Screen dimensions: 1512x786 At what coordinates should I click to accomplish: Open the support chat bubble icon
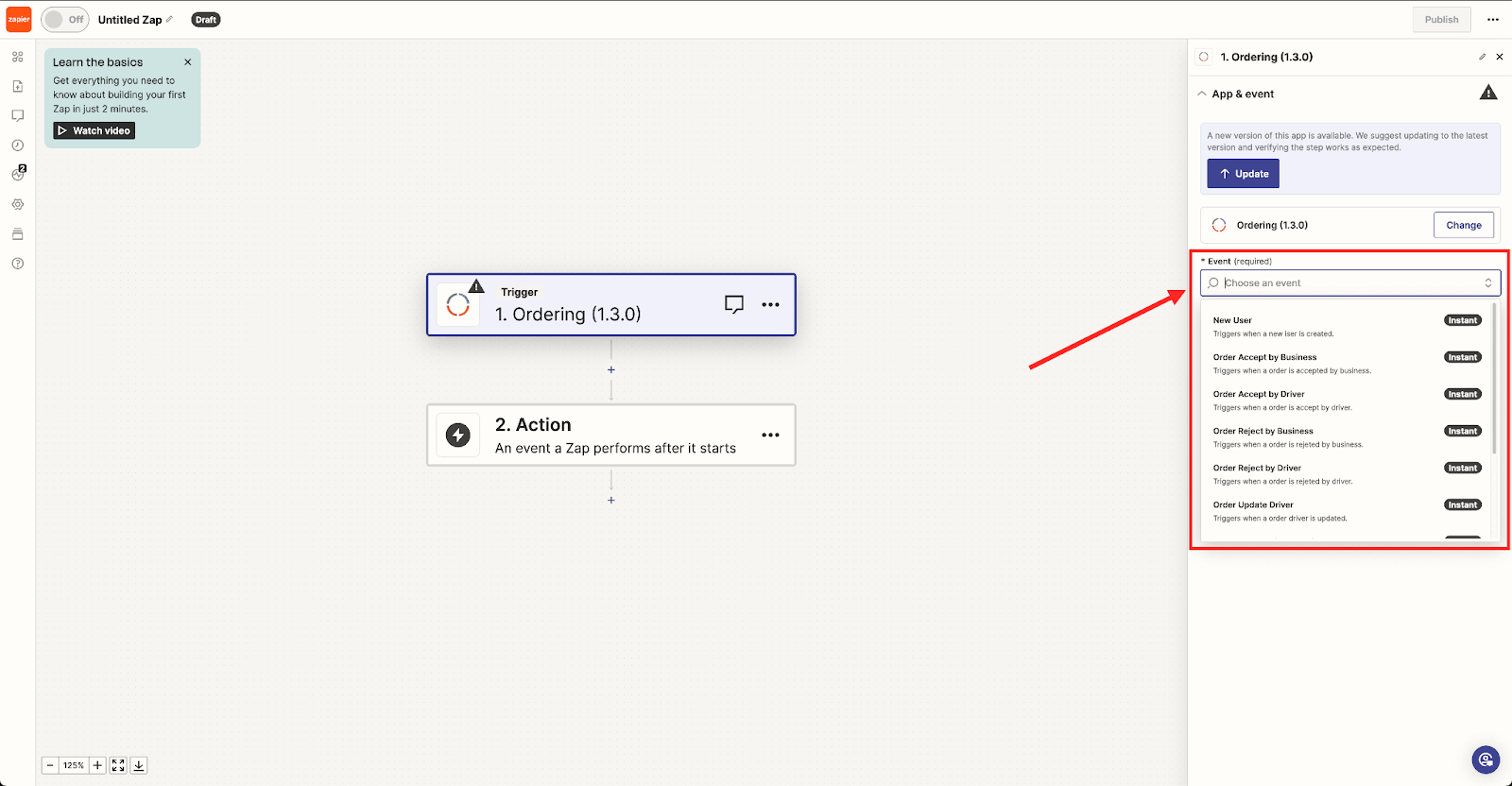pyautogui.click(x=1486, y=760)
